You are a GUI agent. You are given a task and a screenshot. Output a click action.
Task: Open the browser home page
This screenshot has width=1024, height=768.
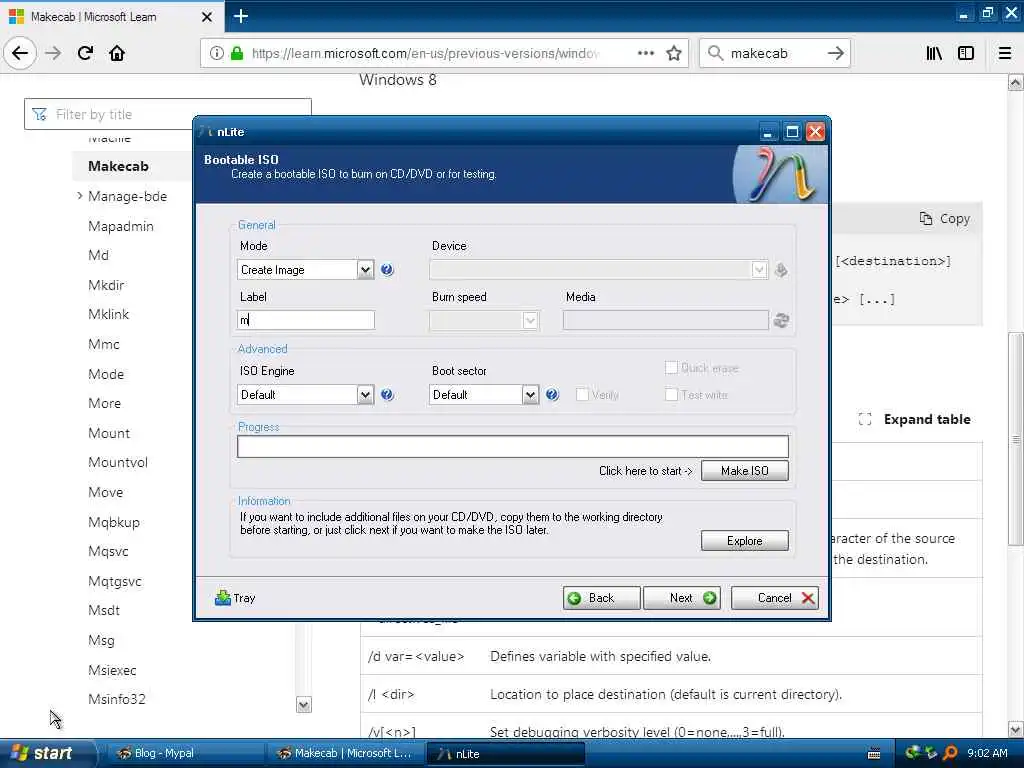click(117, 53)
